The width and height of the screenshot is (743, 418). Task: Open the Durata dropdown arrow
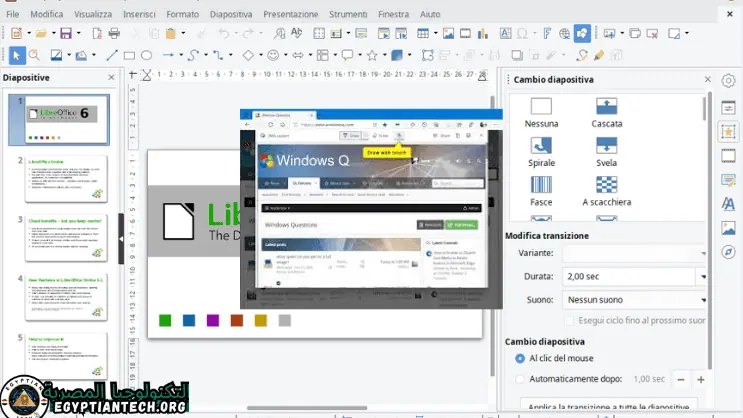[703, 276]
